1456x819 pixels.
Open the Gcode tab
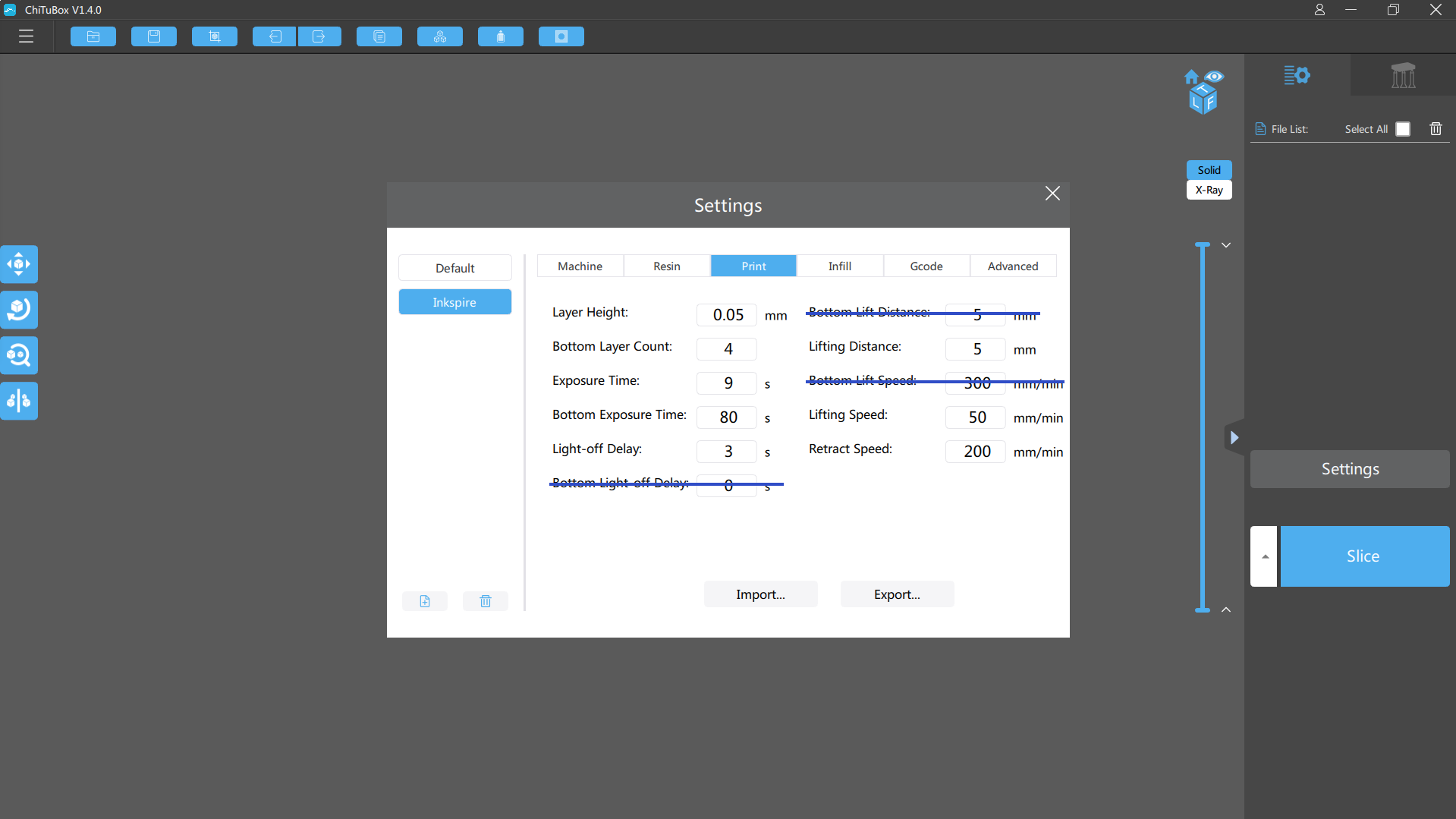926,266
